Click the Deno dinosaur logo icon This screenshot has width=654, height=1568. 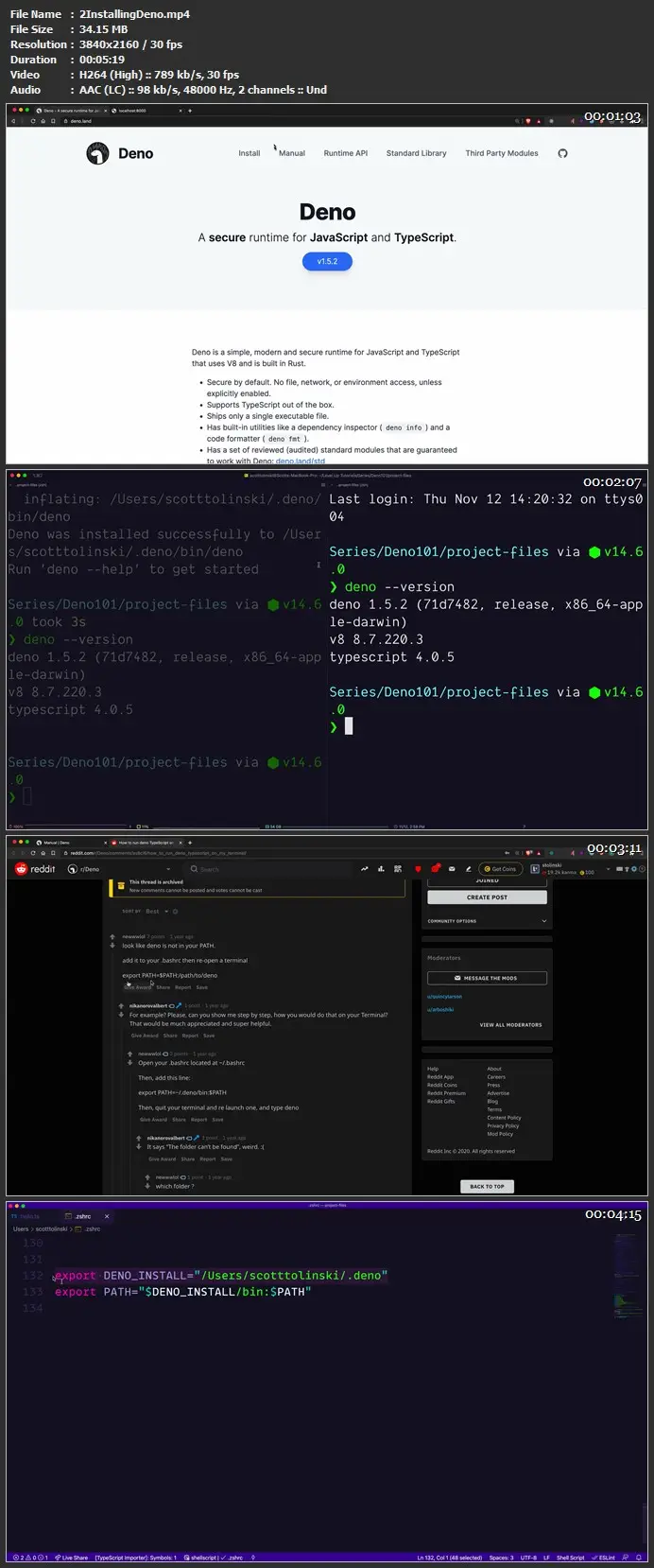click(x=97, y=153)
